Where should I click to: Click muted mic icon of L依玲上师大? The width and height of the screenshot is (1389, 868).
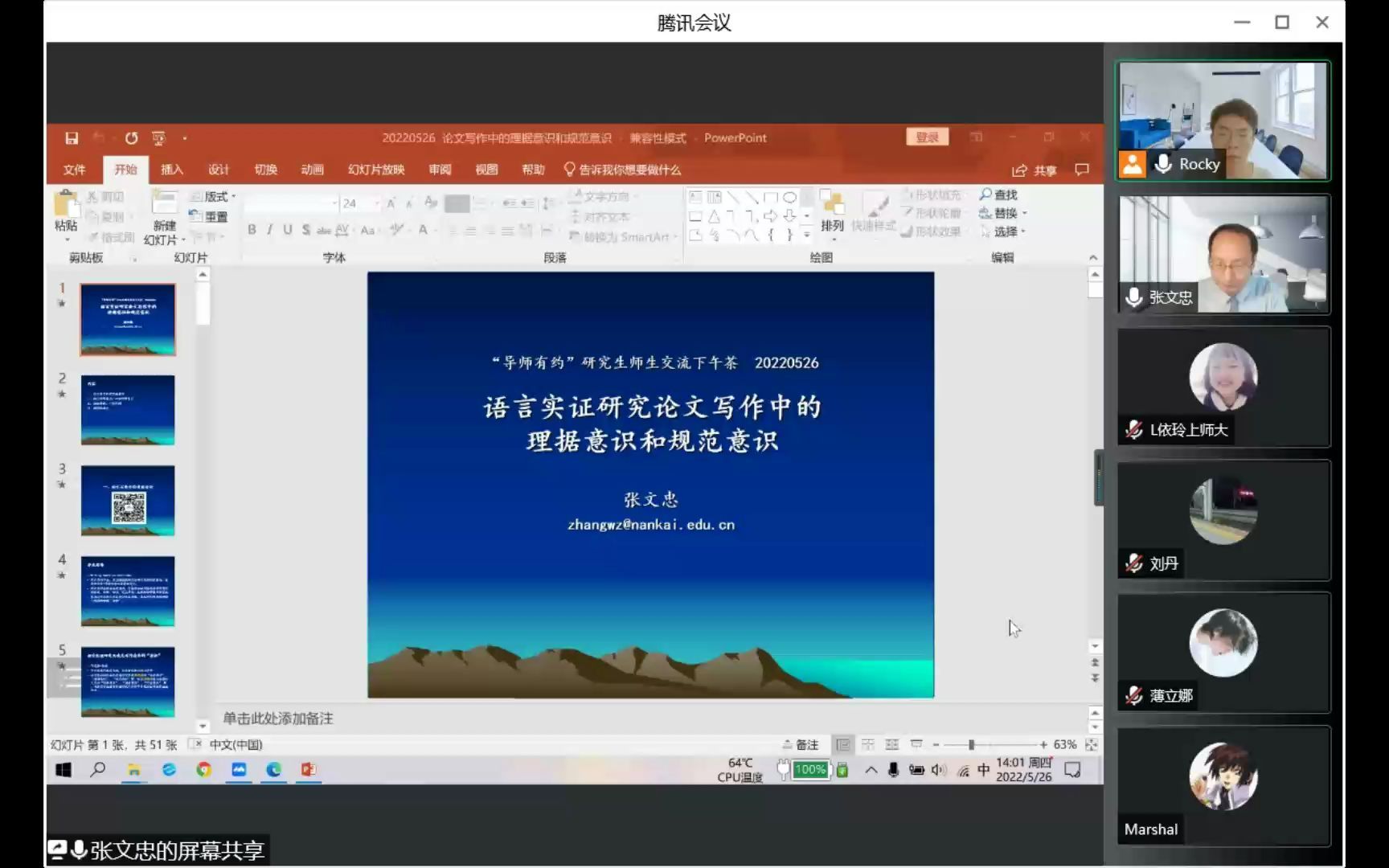coord(1133,430)
